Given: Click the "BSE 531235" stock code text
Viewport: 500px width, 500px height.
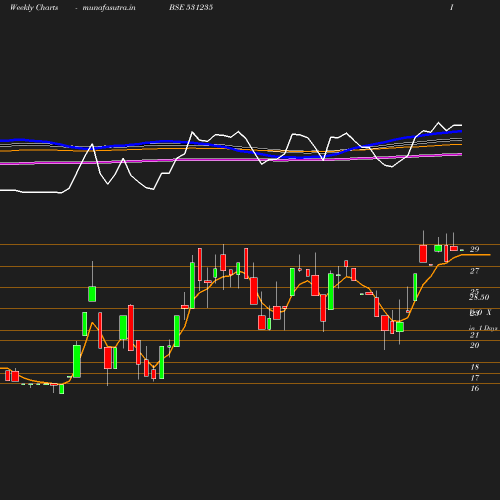Looking at the screenshot, I should tap(191, 7).
